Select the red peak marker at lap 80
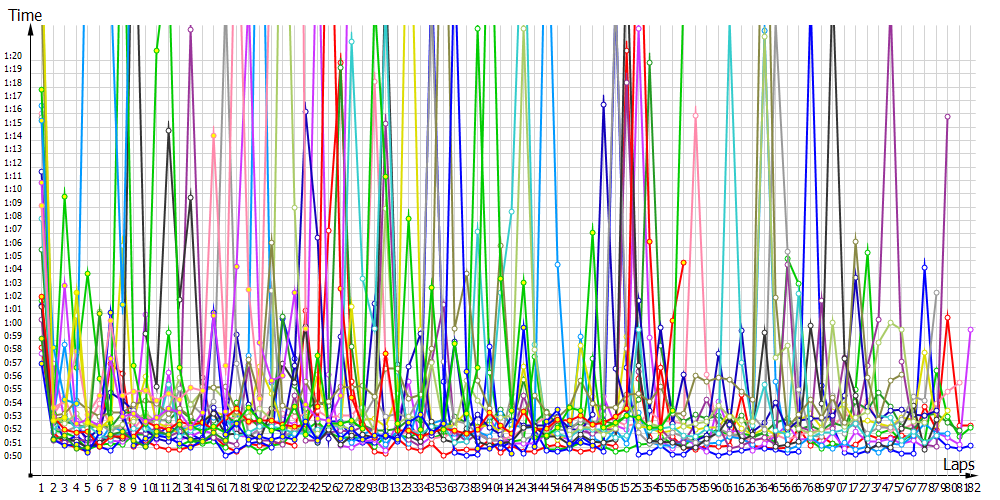This screenshot has height=500, width=1000. pyautogui.click(x=947, y=317)
